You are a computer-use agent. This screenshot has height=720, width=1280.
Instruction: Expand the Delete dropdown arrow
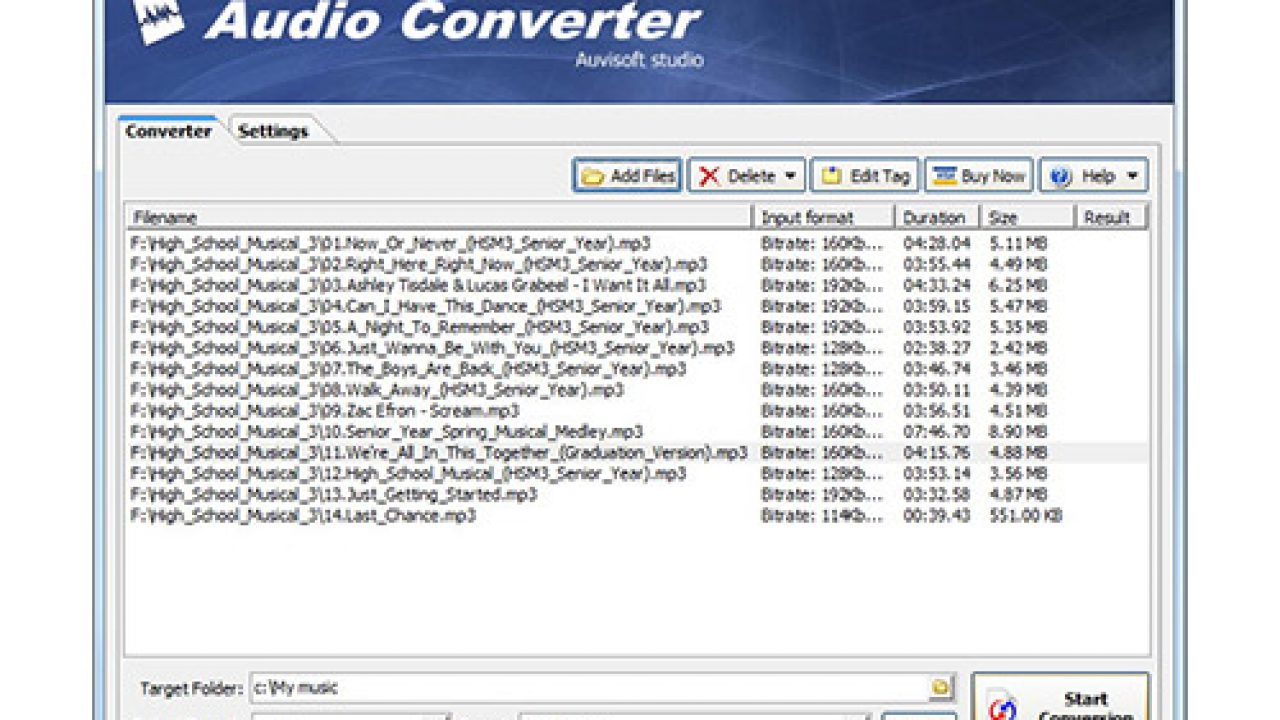pos(790,177)
